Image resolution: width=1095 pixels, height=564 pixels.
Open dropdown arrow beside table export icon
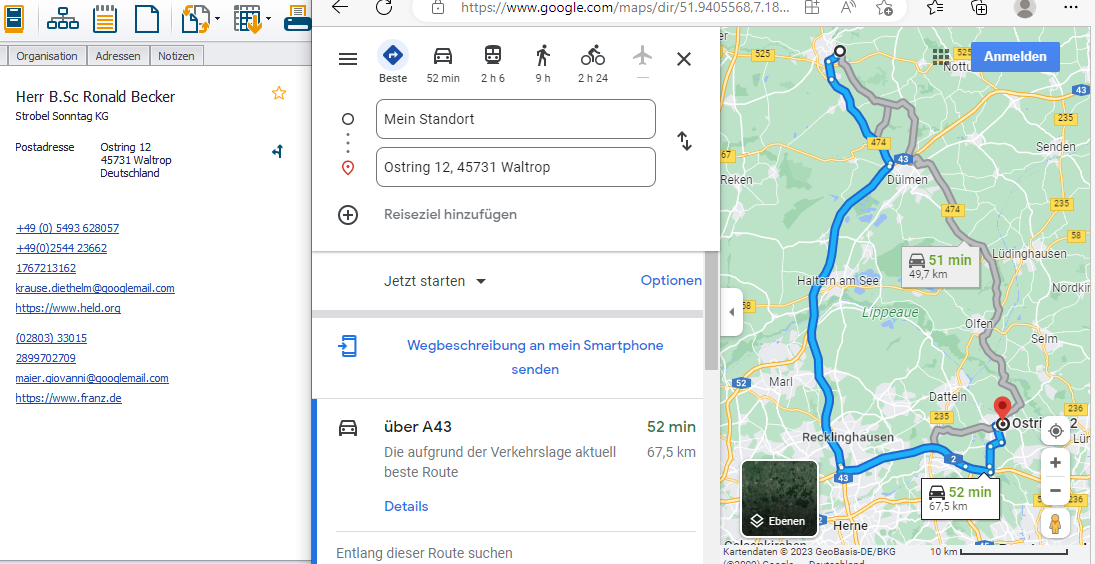pos(269,19)
